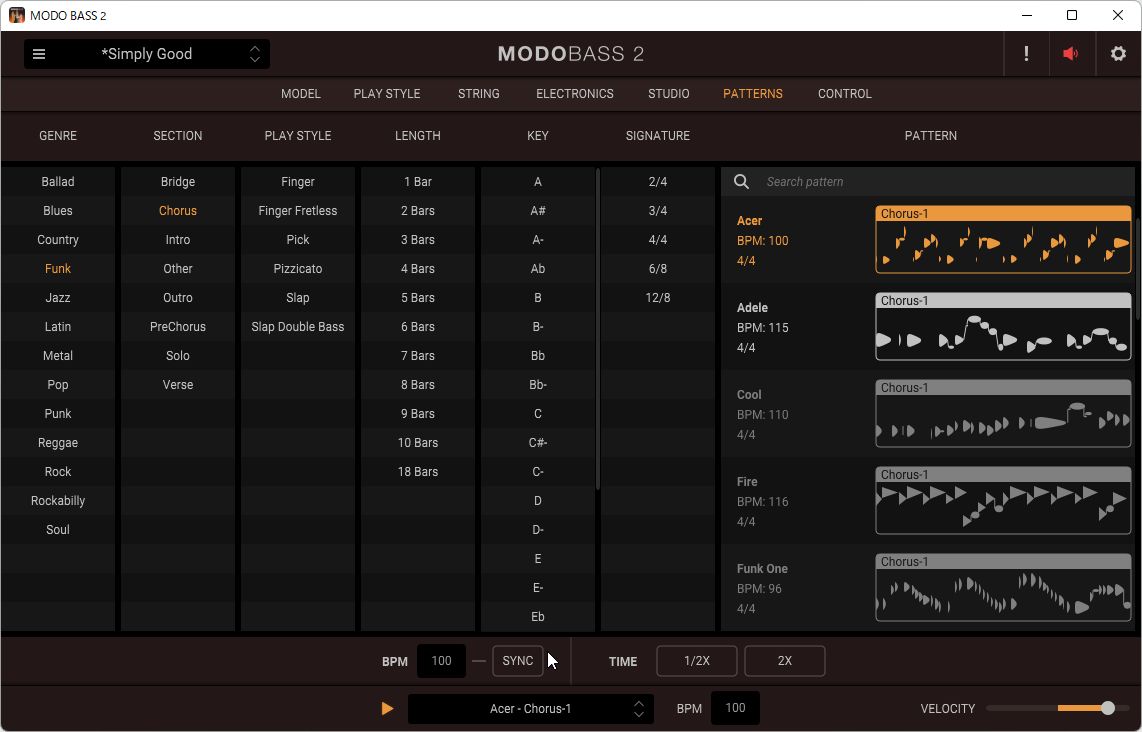Select 4 Bars length
The image size is (1142, 732).
tap(418, 269)
